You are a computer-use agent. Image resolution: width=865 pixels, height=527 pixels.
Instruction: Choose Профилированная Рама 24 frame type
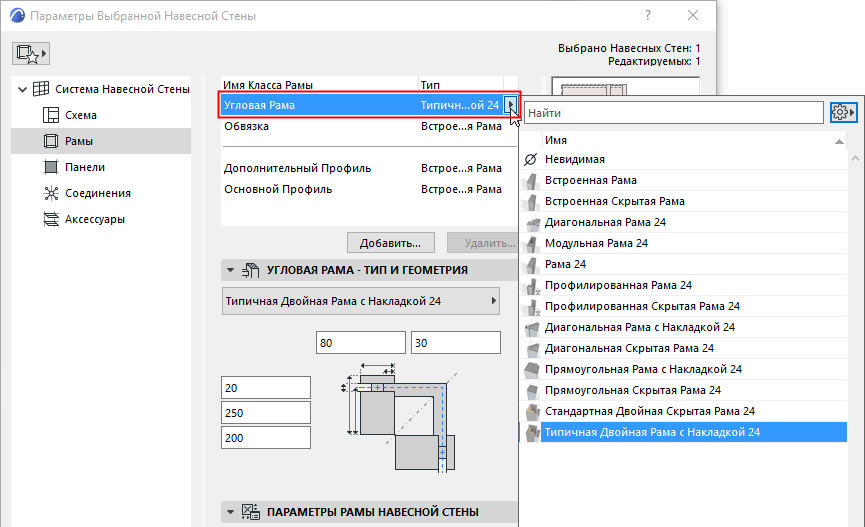[x=683, y=285]
